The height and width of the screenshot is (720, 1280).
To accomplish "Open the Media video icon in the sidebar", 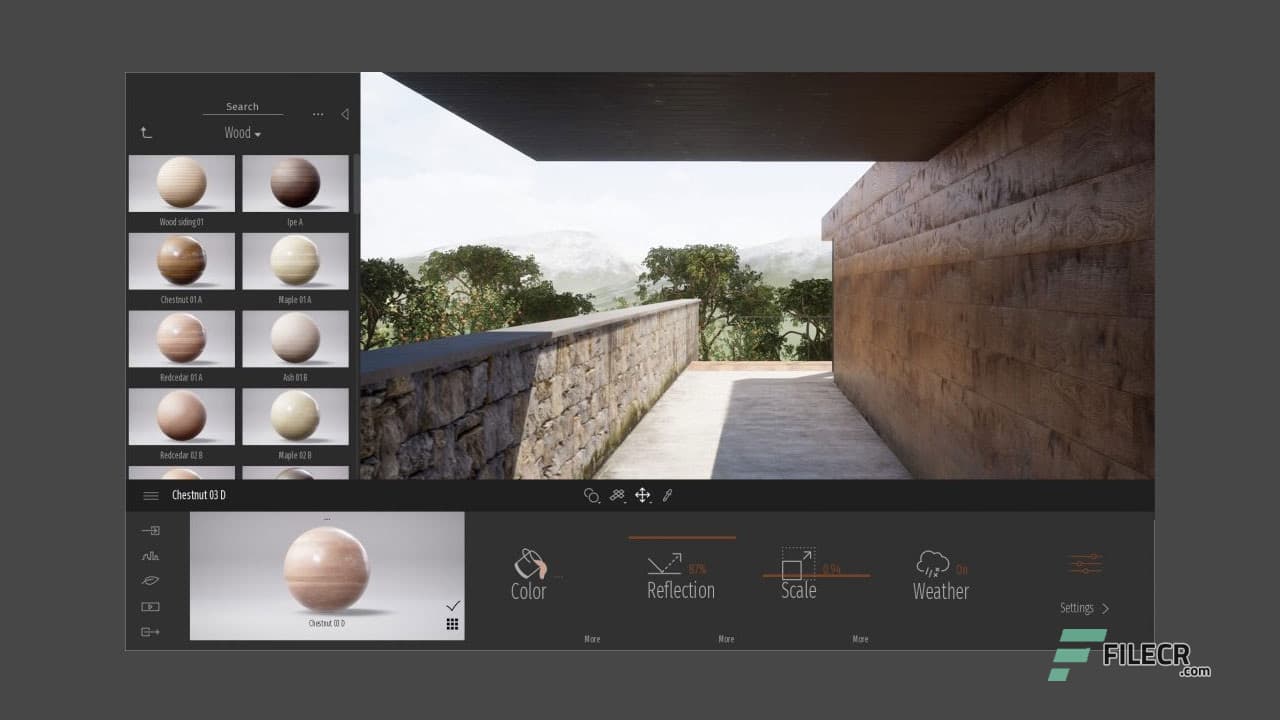I will 151,606.
